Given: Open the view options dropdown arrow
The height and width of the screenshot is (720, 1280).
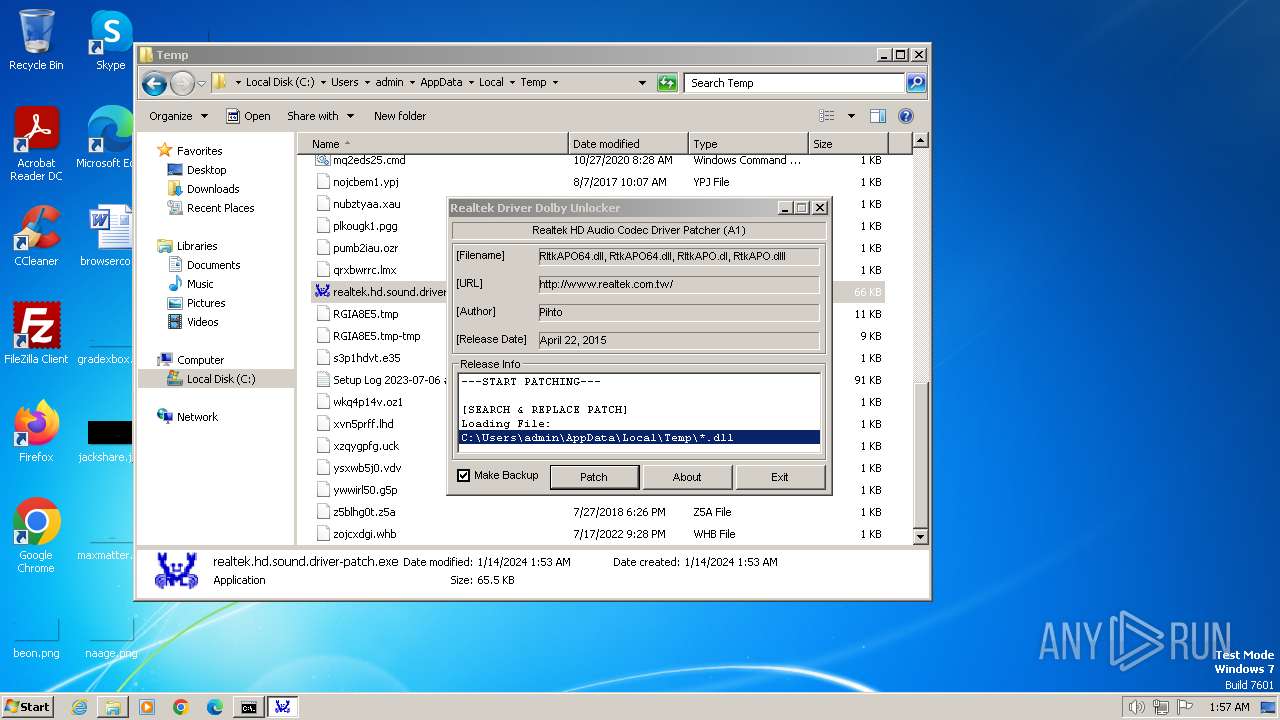Looking at the screenshot, I should (851, 116).
